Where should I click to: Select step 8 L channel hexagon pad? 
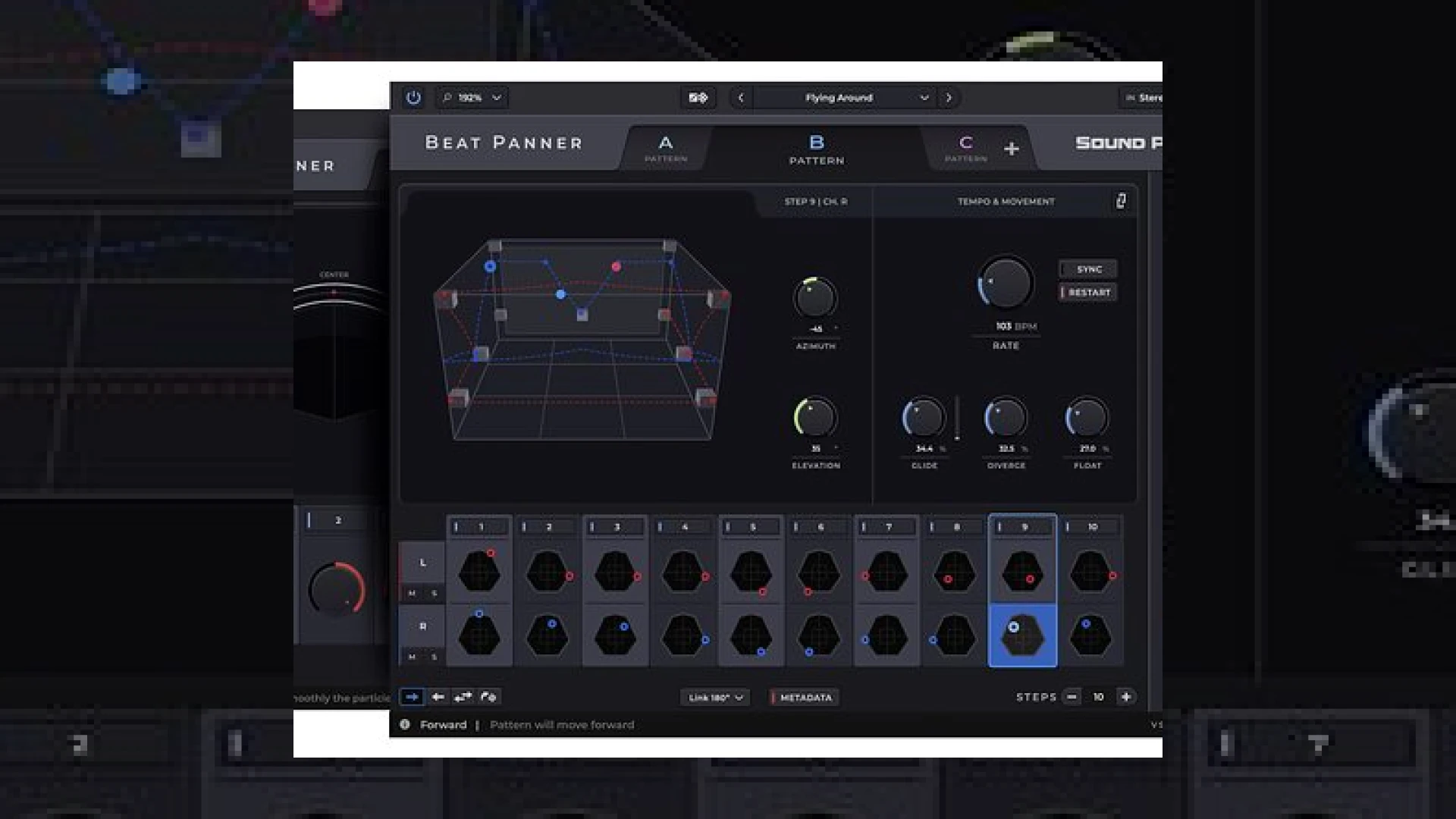955,570
